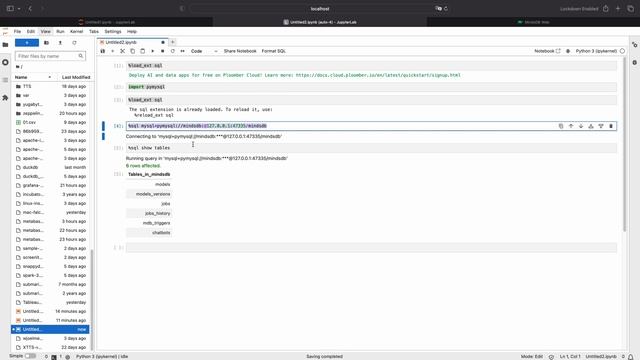Insert a cell below via cell toolbar
Image resolution: width=640 pixels, height=360 pixels.
[601, 126]
